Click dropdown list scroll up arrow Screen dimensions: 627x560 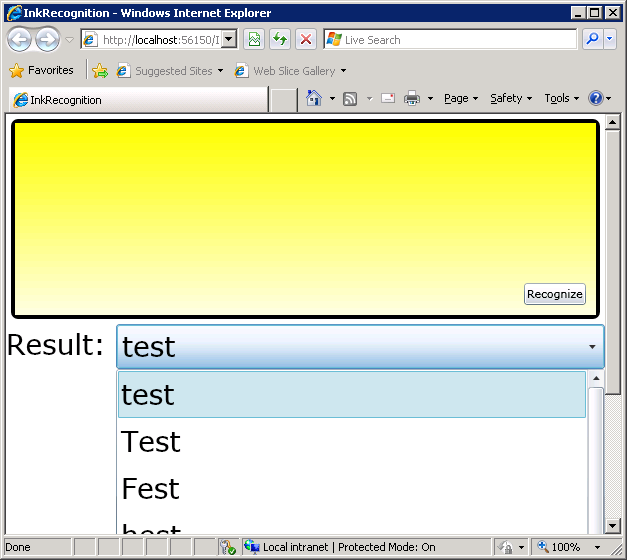[x=596, y=378]
